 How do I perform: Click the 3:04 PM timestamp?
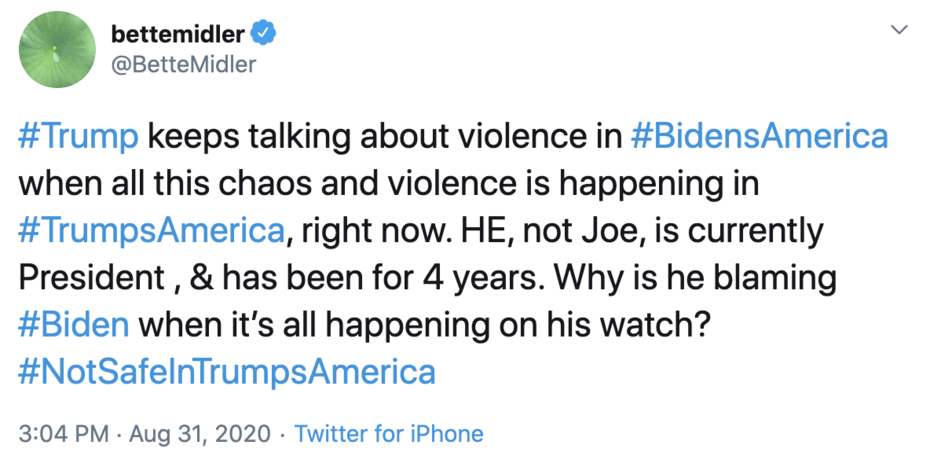[x=65, y=434]
